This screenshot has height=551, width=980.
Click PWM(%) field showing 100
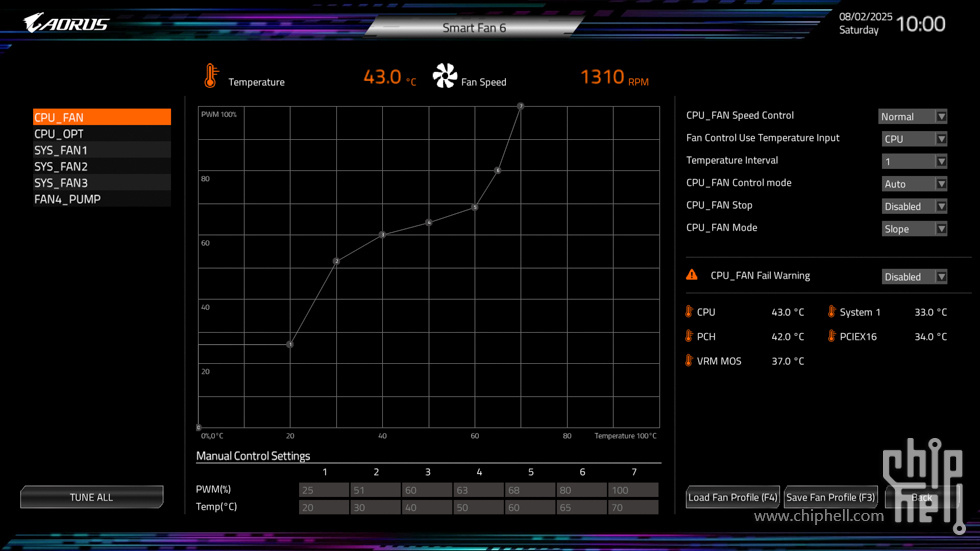pos(633,490)
